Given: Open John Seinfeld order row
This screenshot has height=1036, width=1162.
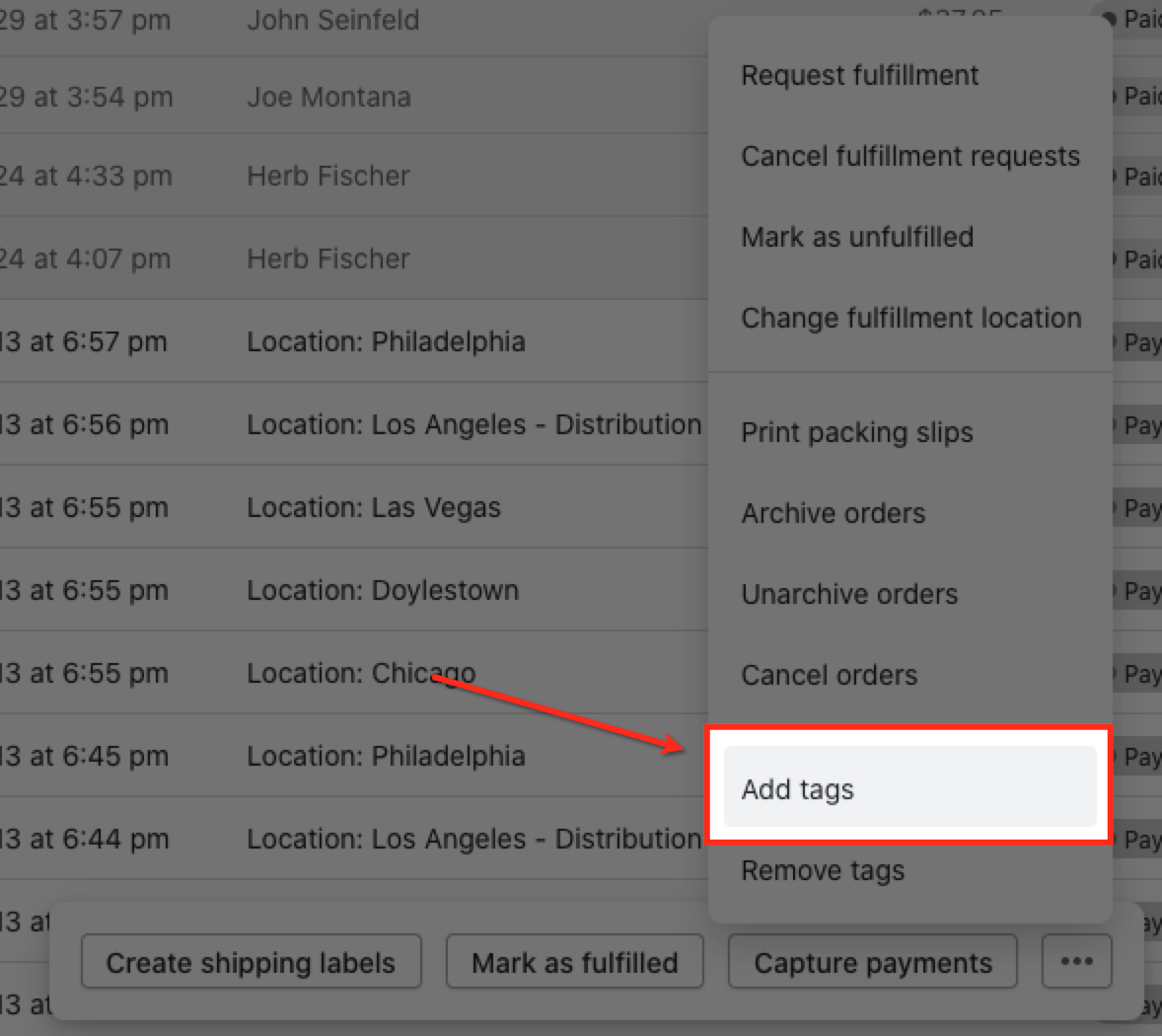Looking at the screenshot, I should (x=332, y=20).
